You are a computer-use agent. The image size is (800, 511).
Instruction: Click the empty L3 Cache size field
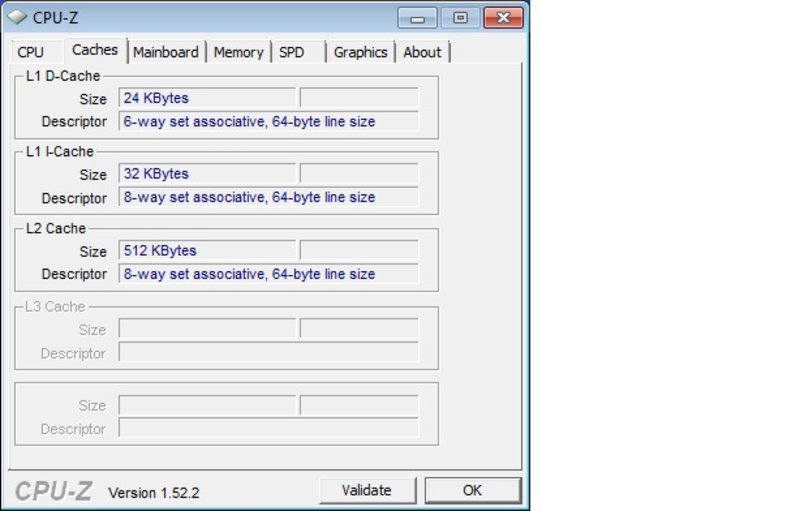coord(207,328)
